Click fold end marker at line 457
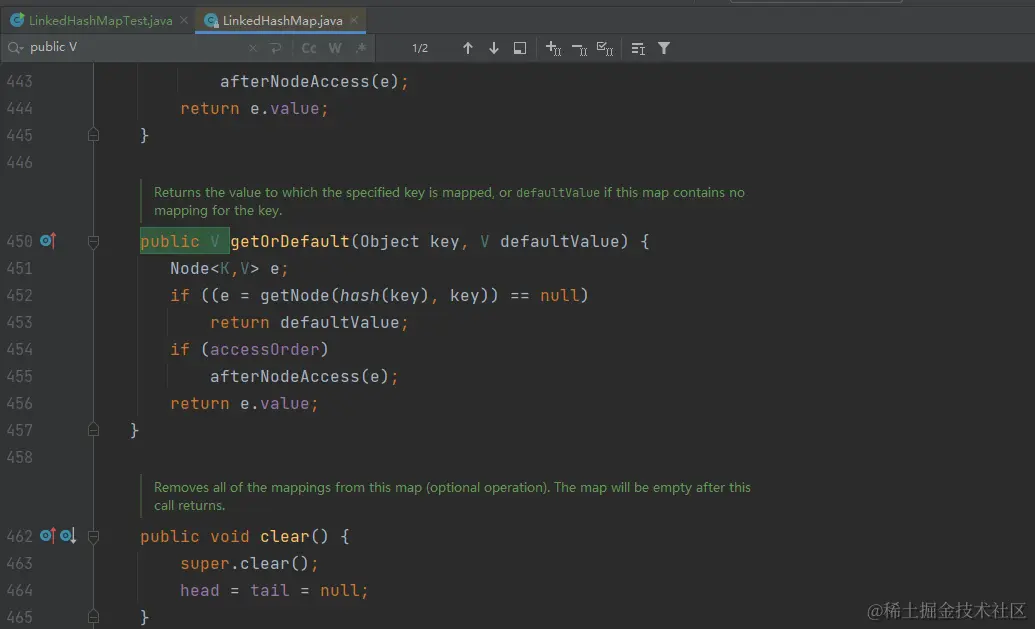Viewport: 1035px width, 629px height. 93,430
